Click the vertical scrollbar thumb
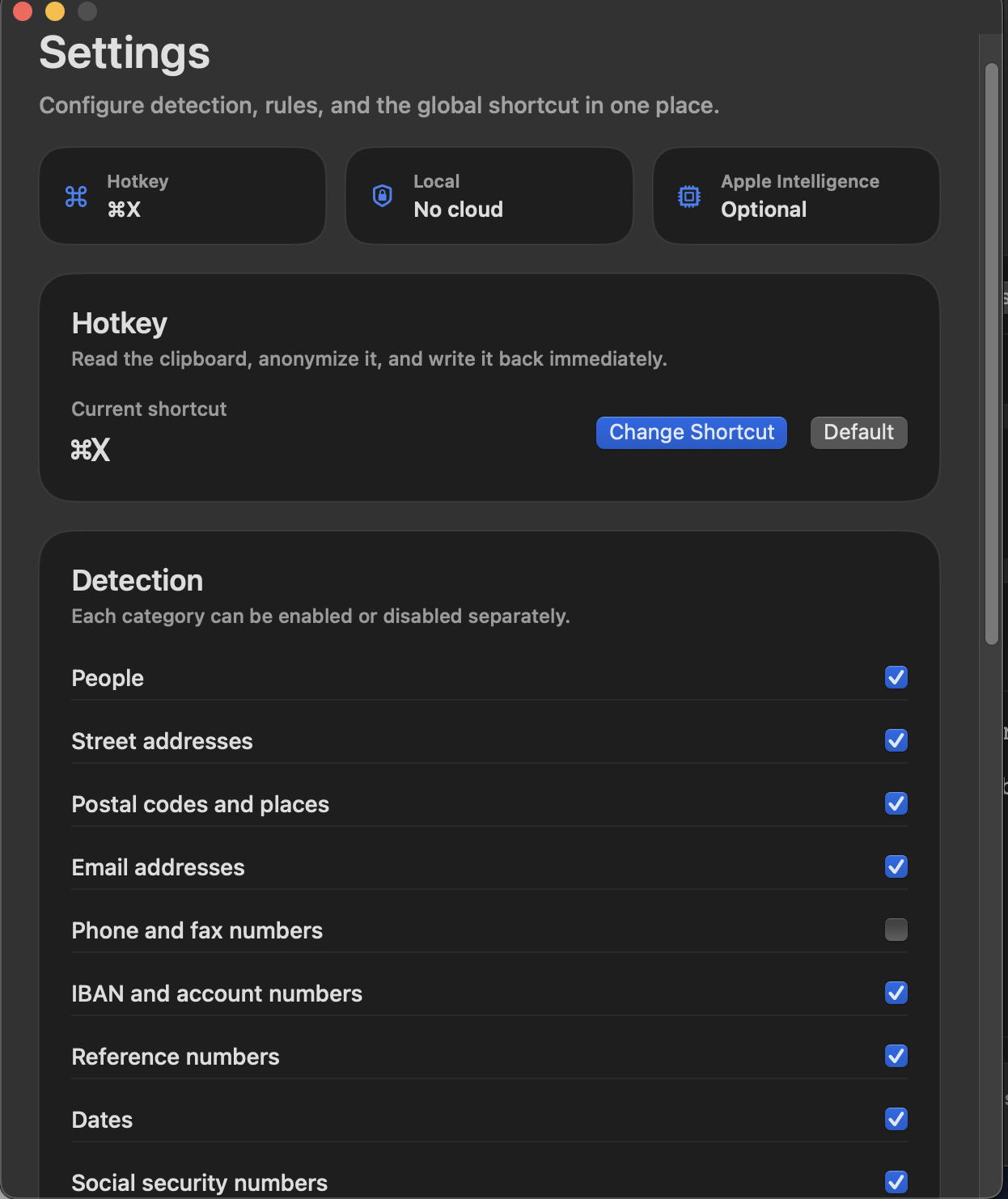 click(x=991, y=354)
